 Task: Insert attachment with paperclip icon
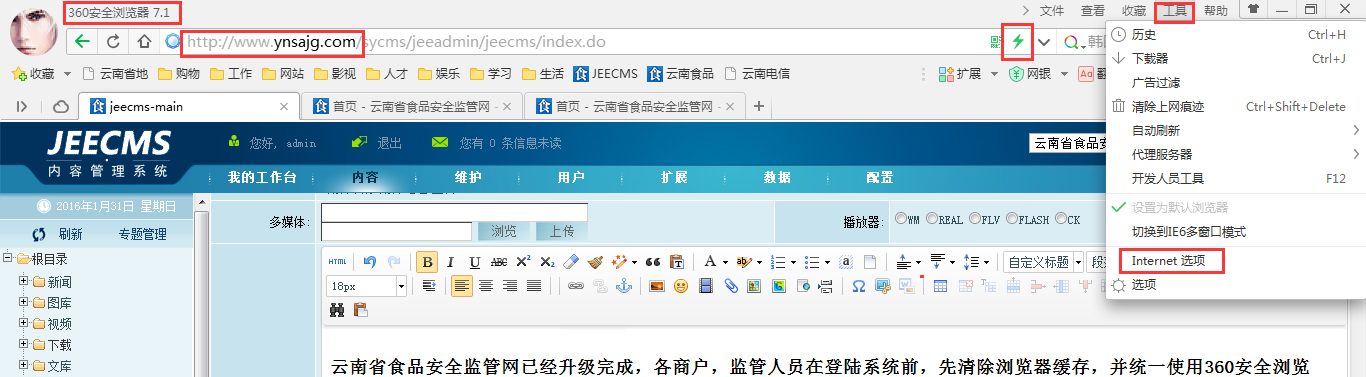pos(730,286)
